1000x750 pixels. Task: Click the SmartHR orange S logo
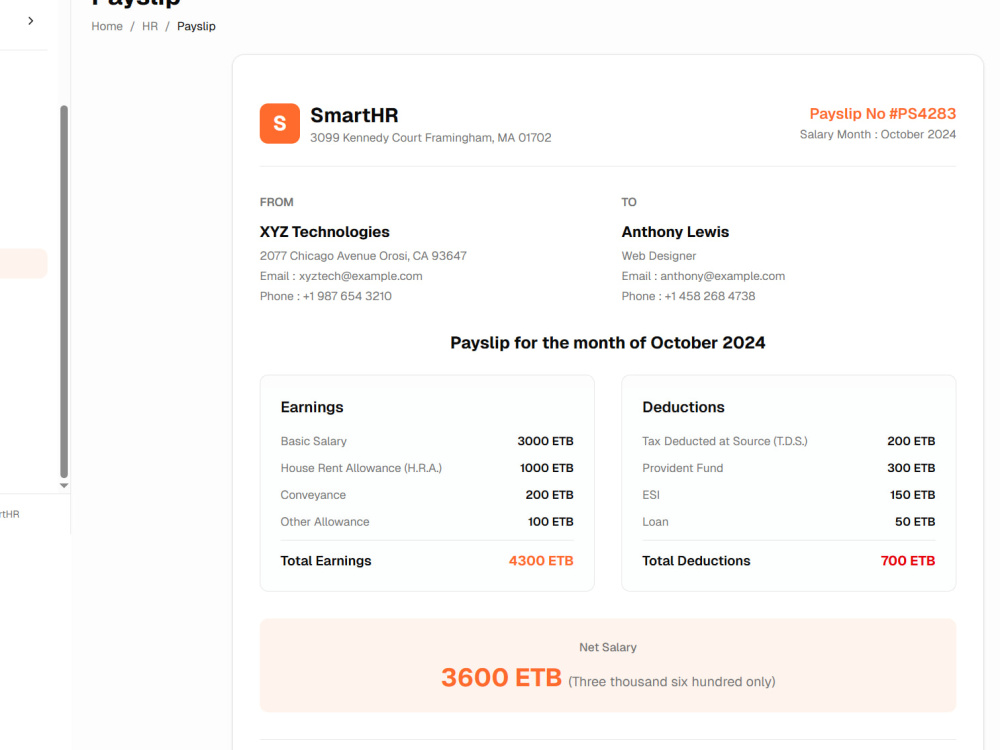[x=279, y=123]
